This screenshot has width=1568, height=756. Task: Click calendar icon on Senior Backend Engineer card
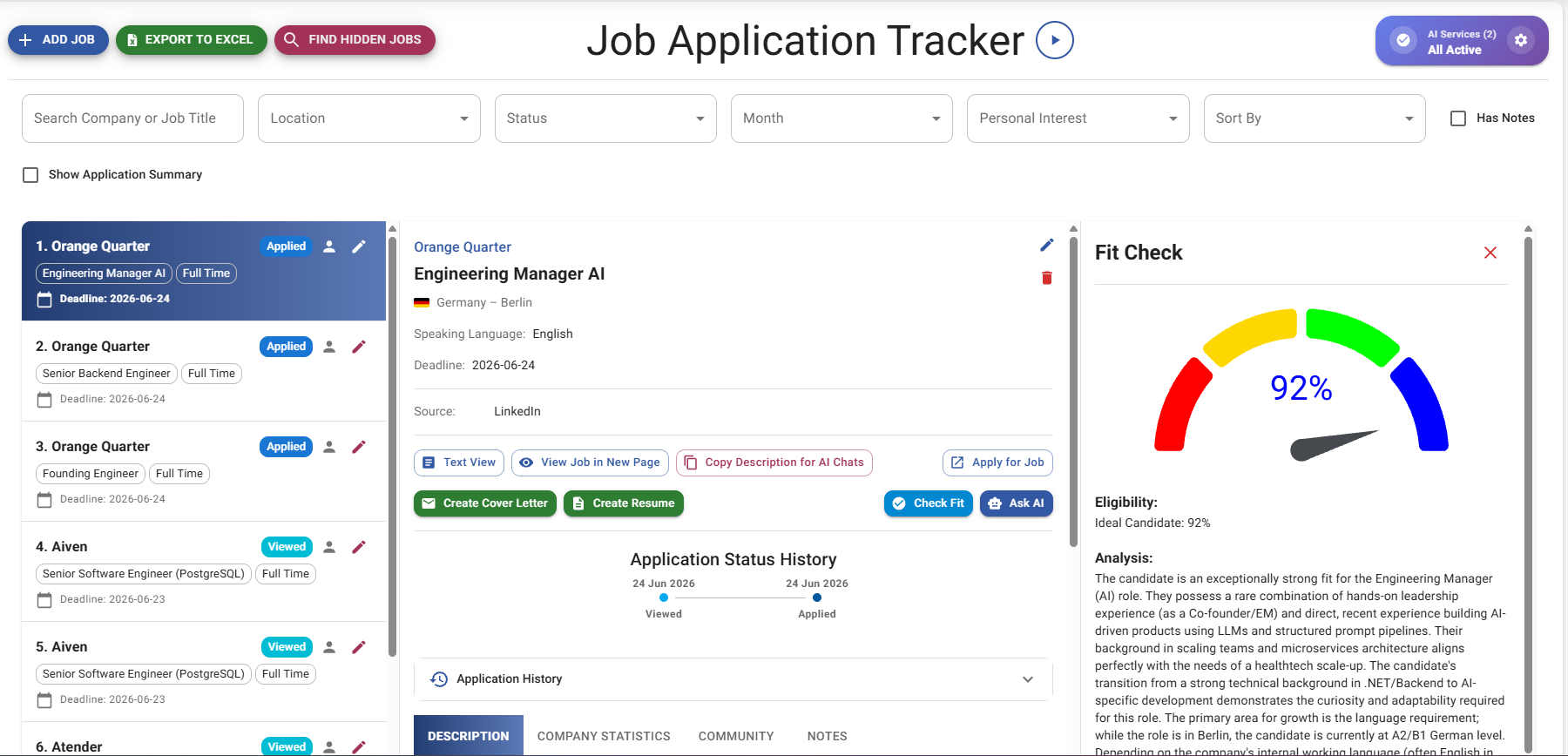44,400
